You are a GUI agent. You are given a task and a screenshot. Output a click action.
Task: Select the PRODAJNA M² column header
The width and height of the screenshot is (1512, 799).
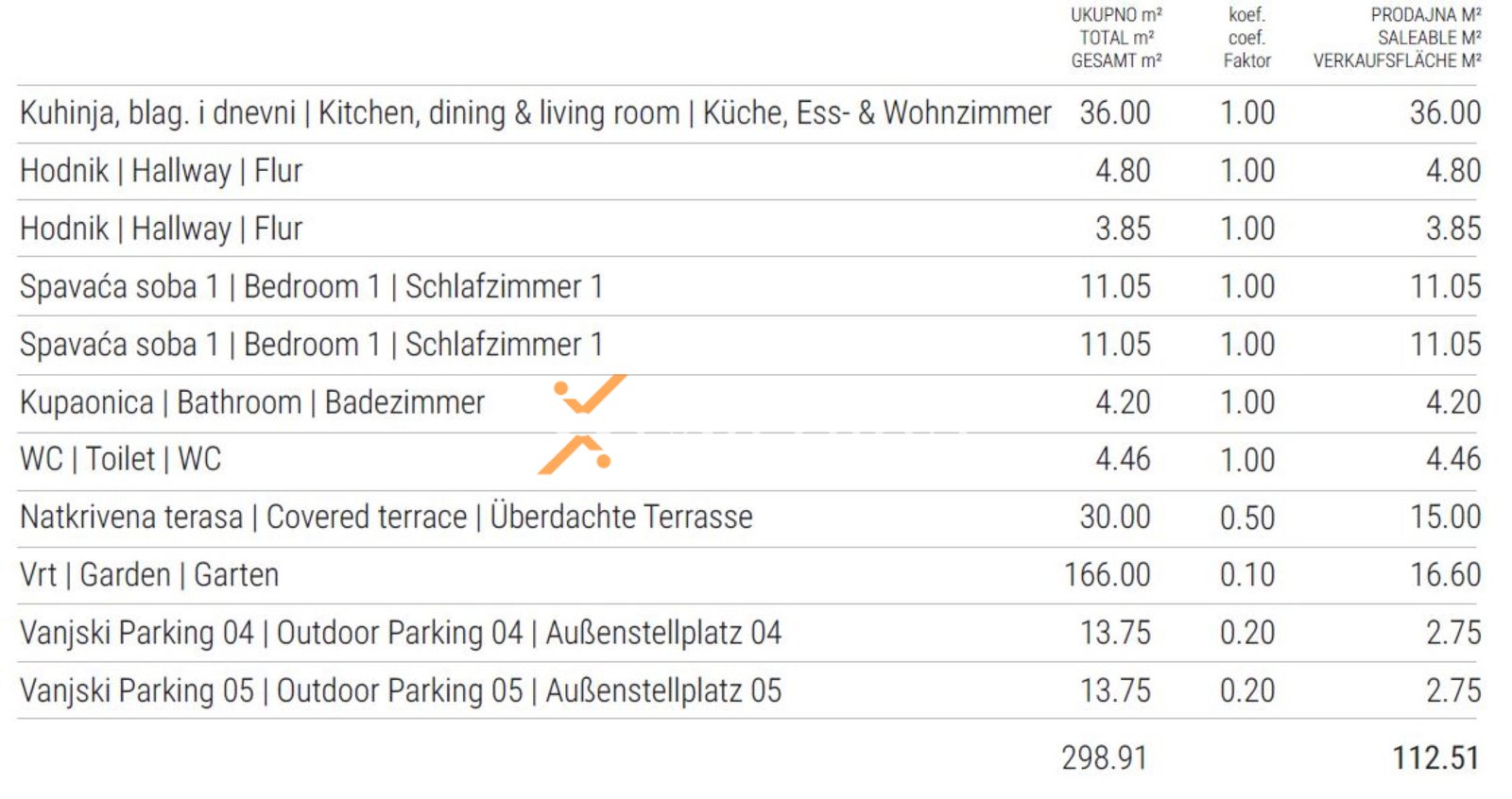click(x=1397, y=39)
